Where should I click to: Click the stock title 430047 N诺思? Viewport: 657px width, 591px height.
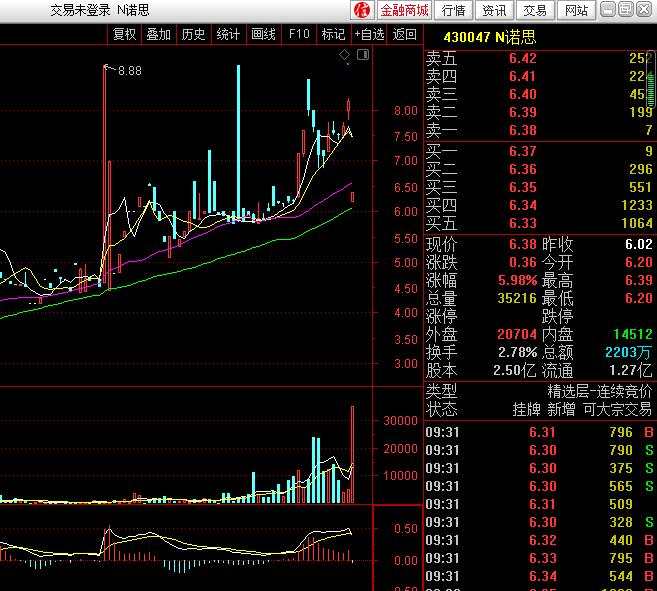(489, 37)
